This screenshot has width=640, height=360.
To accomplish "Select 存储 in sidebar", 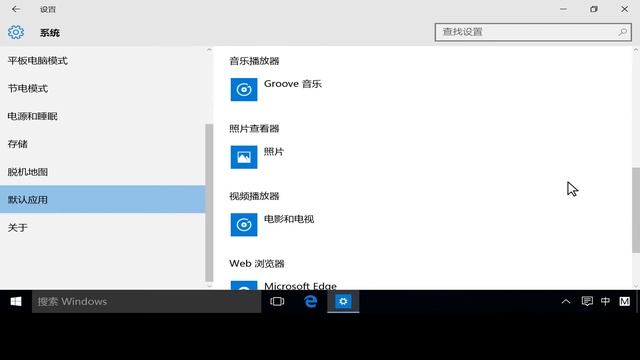I will pyautogui.click(x=102, y=144).
